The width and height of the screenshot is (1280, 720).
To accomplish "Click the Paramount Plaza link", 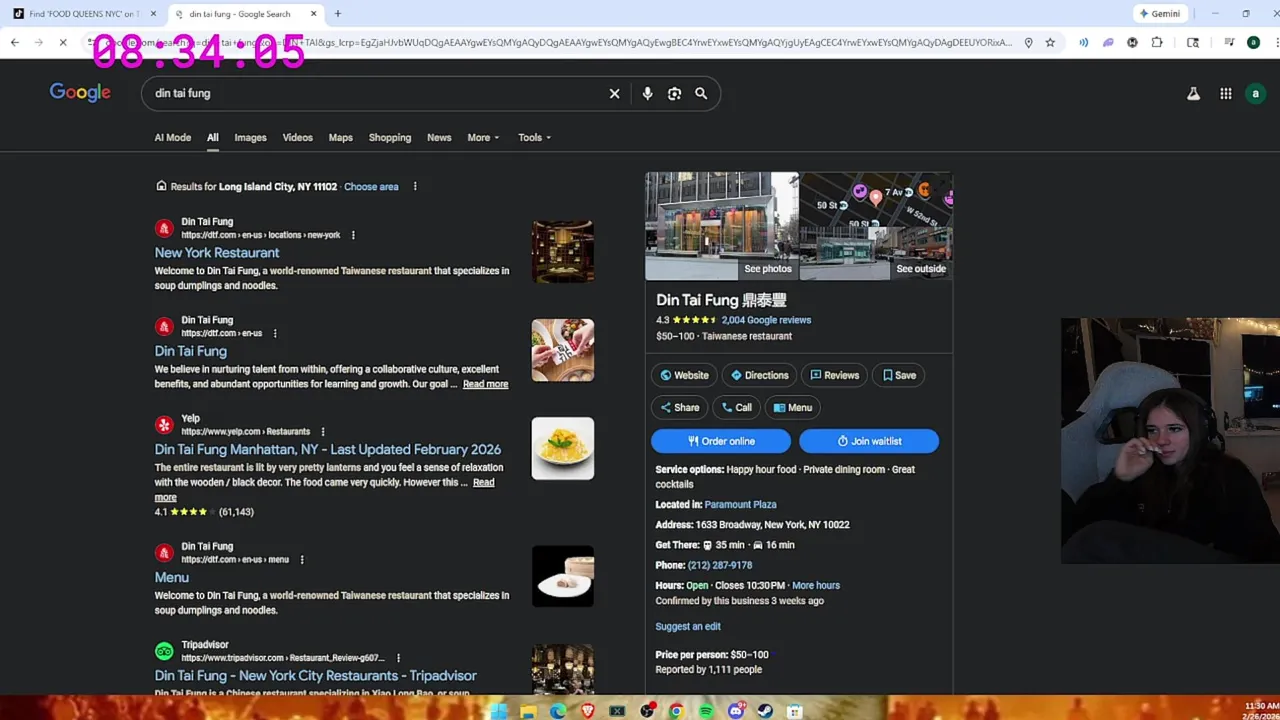I will pos(740,505).
